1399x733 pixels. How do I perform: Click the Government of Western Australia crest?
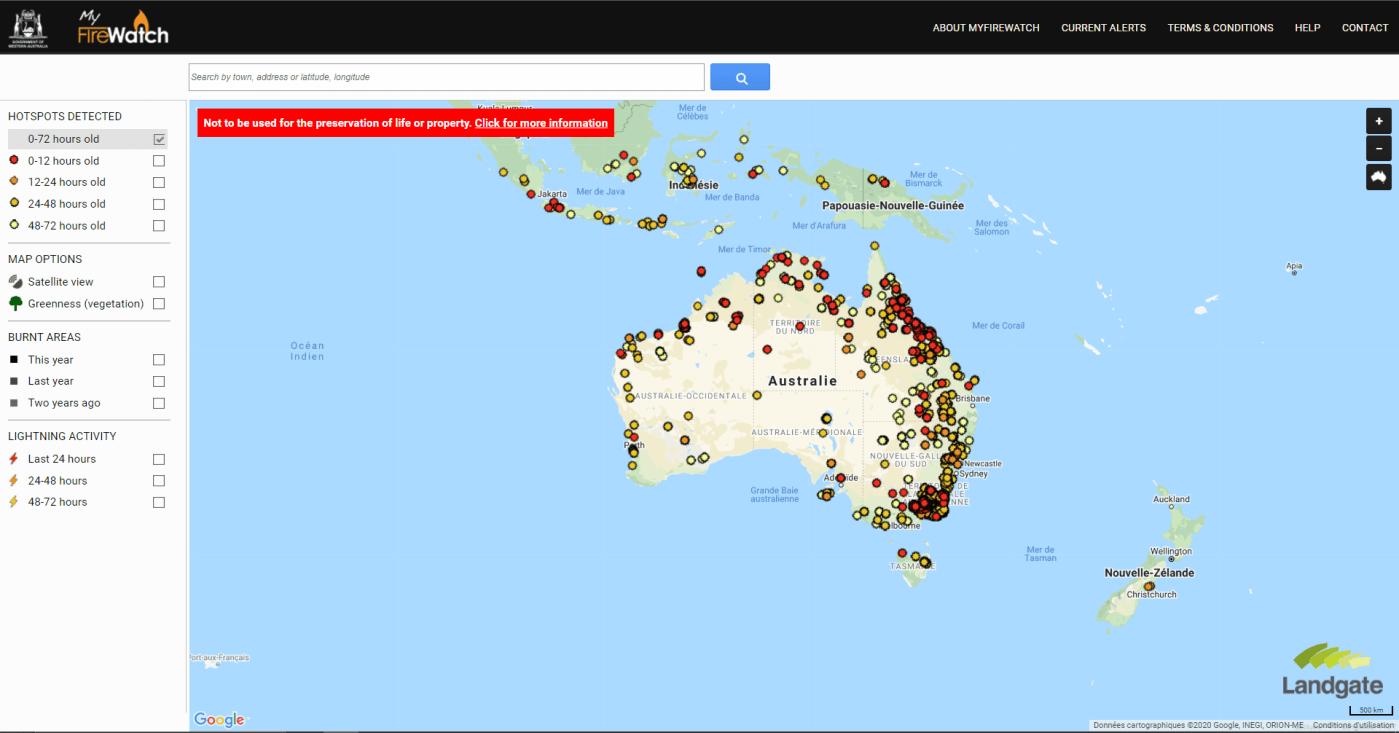click(x=28, y=28)
